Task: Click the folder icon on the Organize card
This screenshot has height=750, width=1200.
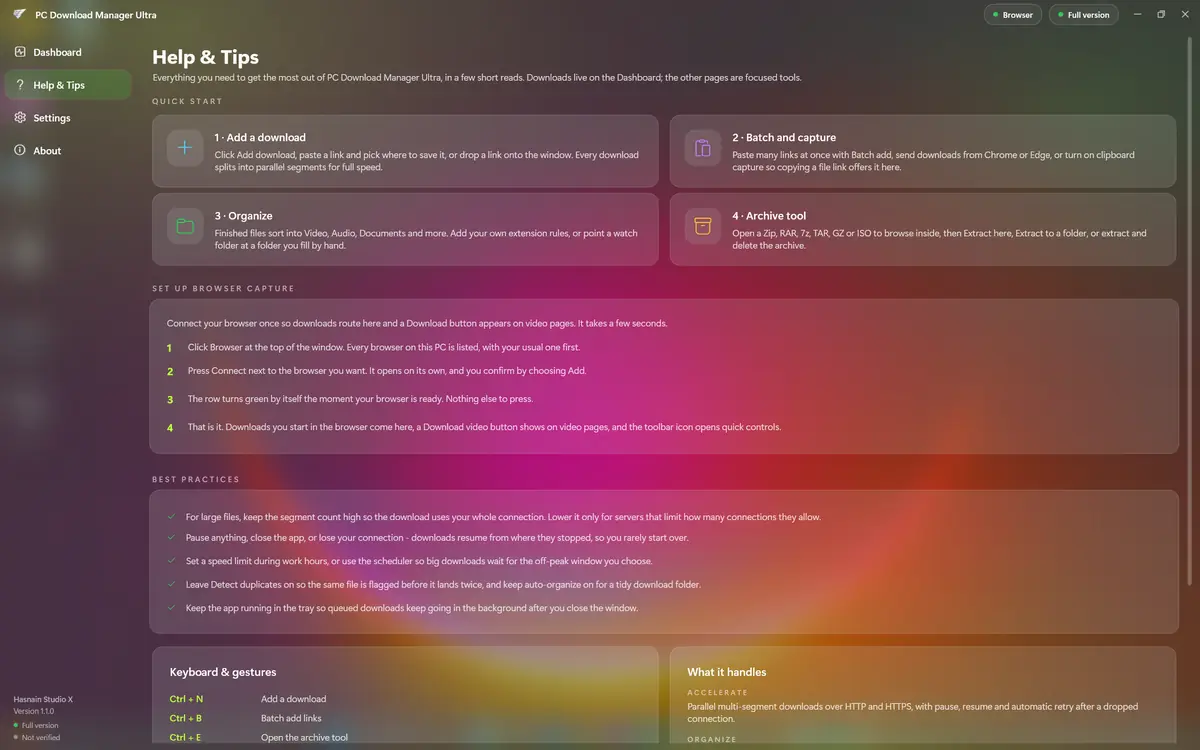Action: click(185, 226)
